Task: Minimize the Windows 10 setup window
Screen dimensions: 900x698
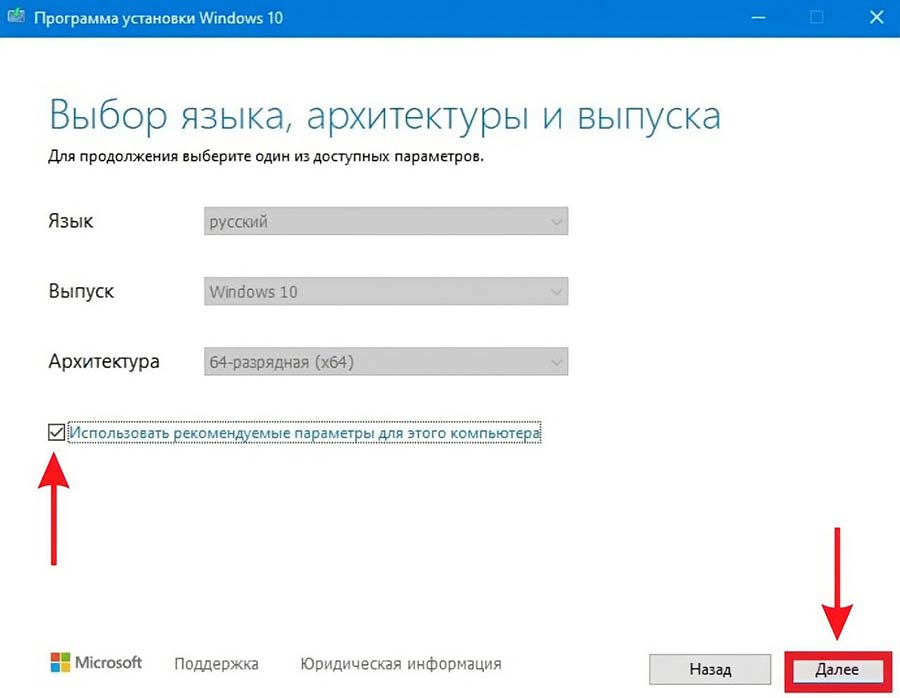Action: 760,17
